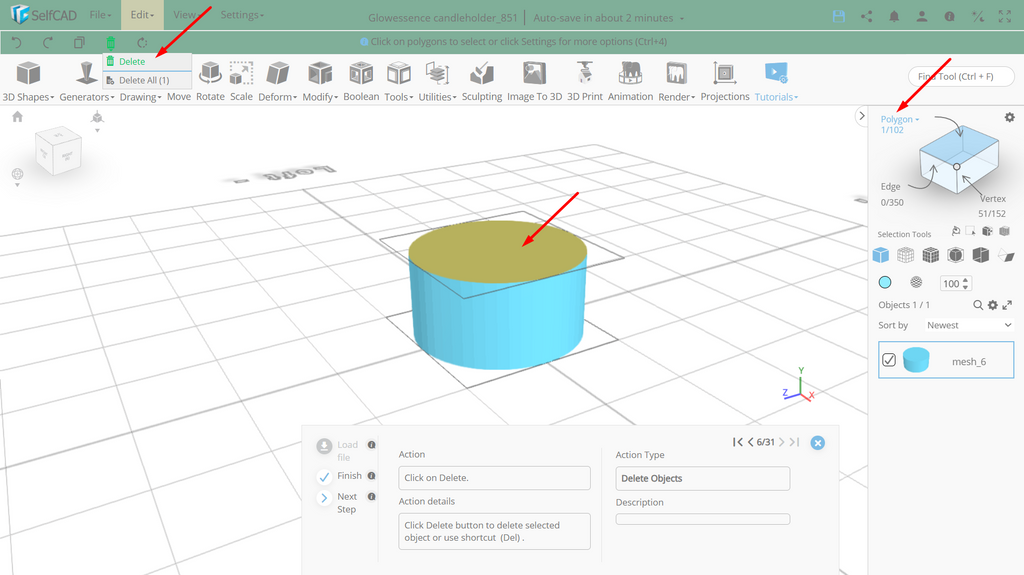Click the Copy objects icon

pos(79,42)
